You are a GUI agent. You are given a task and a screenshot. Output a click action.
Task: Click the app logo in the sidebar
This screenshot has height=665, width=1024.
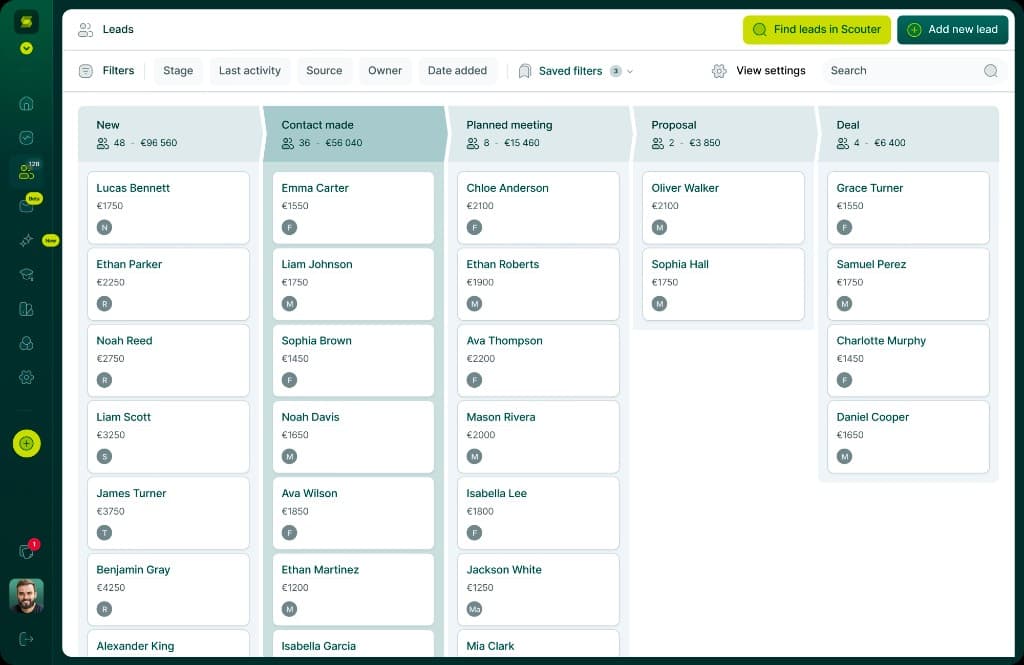click(x=26, y=22)
